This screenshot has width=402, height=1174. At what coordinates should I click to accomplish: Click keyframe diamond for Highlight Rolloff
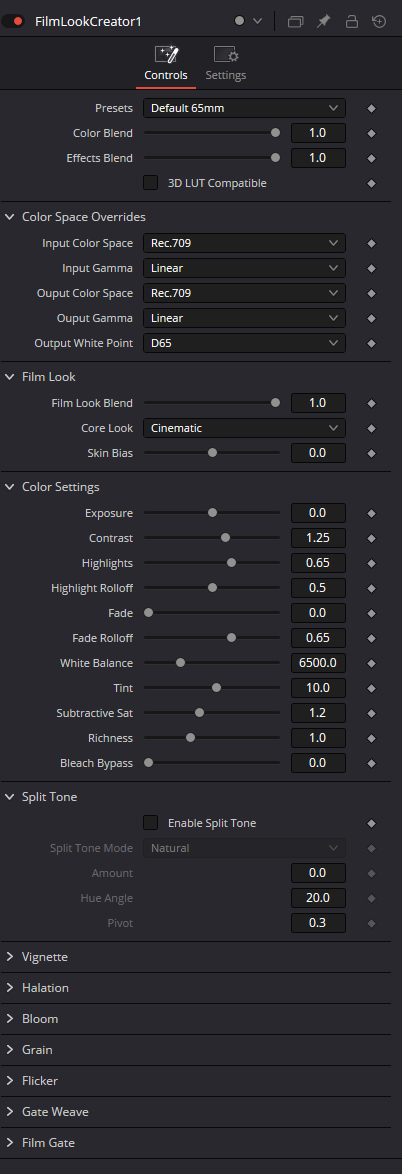(x=371, y=588)
